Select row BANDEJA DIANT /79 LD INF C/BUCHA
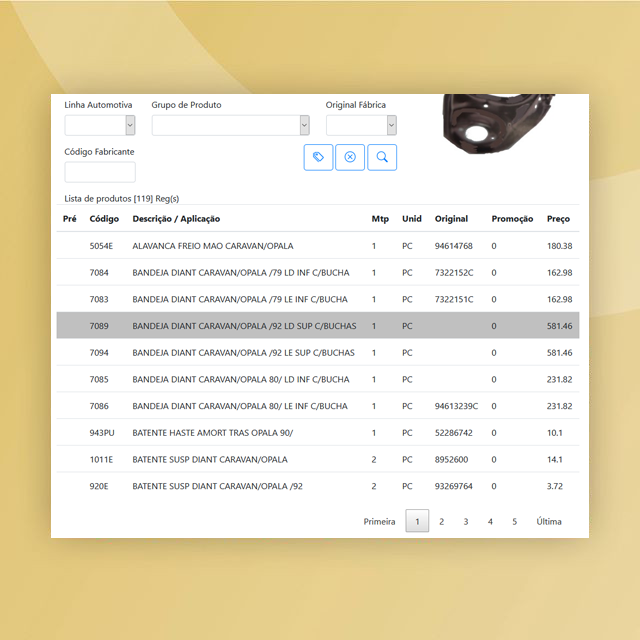Image resolution: width=640 pixels, height=640 pixels. pos(318,272)
